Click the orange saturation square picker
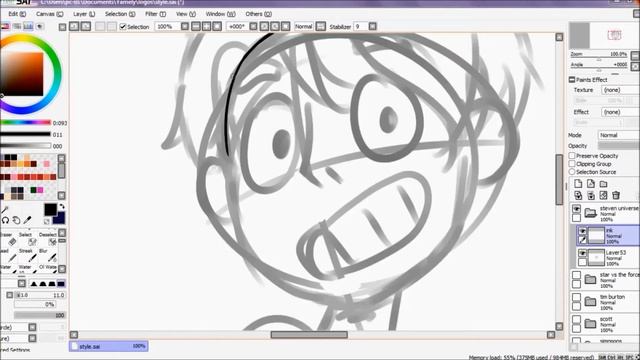The height and width of the screenshot is (360, 640). point(22,74)
